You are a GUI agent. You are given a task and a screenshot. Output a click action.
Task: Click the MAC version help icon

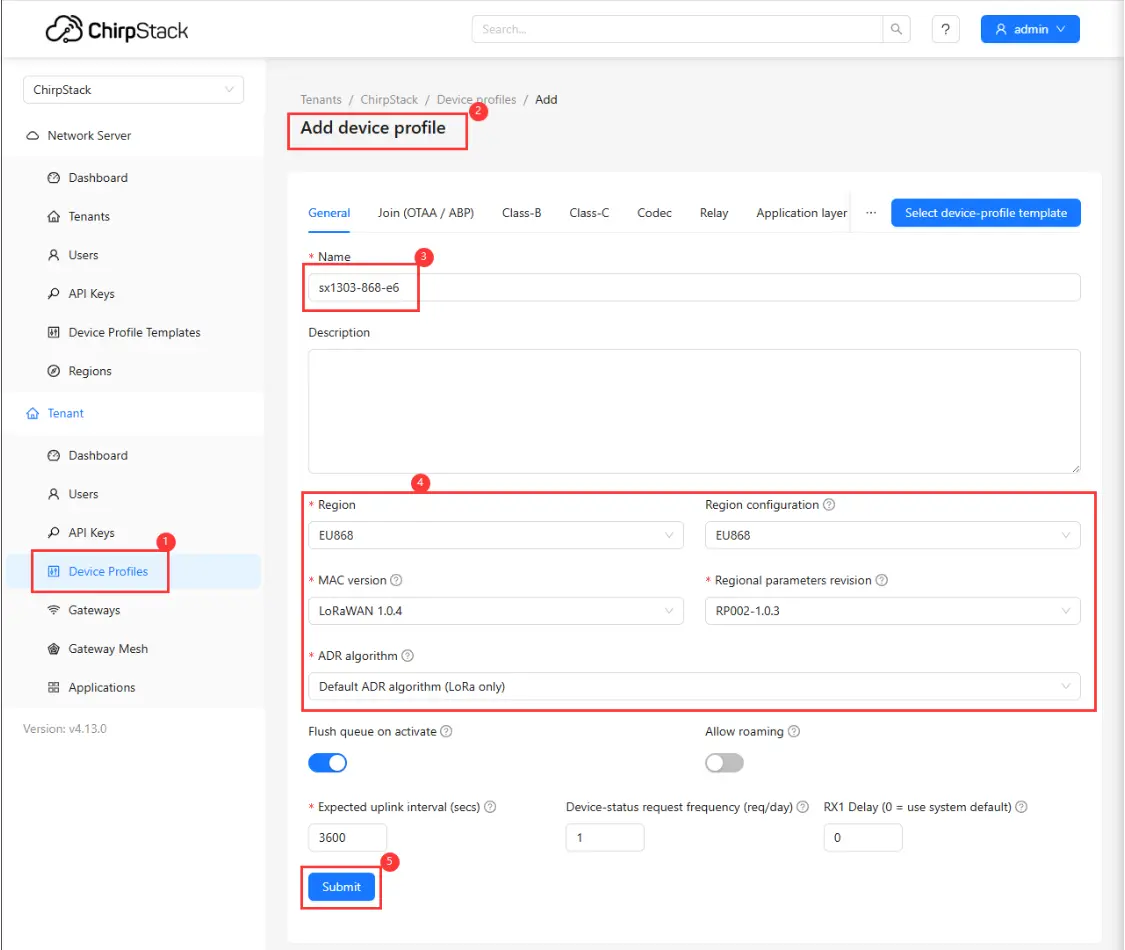coord(397,581)
